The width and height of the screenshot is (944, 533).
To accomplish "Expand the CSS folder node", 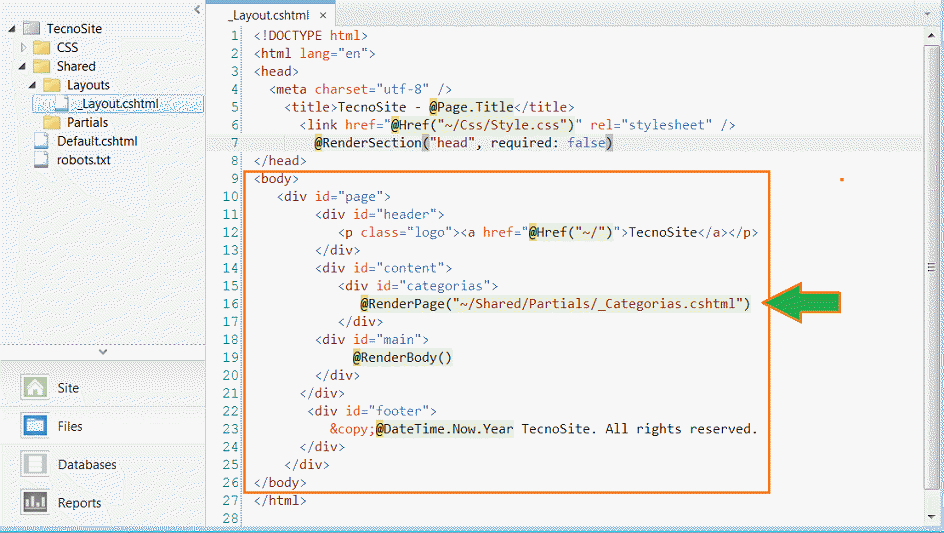I will tap(23, 47).
